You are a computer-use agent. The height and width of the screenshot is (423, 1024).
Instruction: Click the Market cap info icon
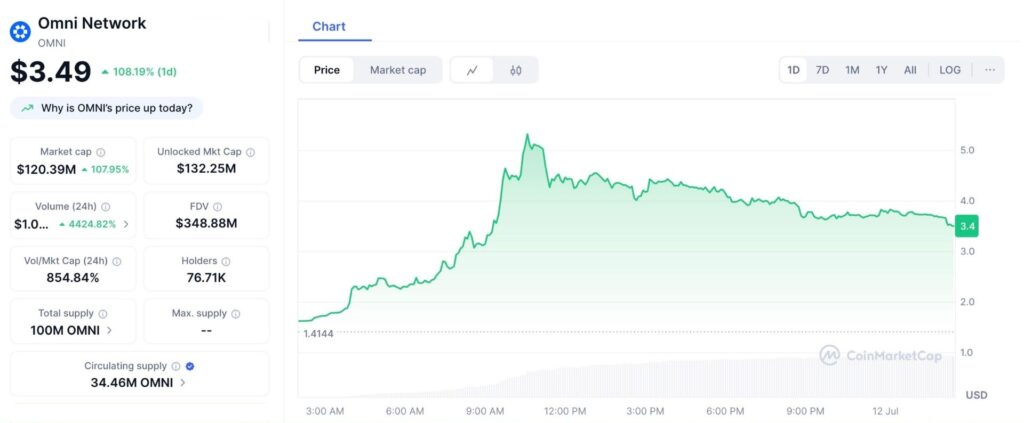click(101, 152)
